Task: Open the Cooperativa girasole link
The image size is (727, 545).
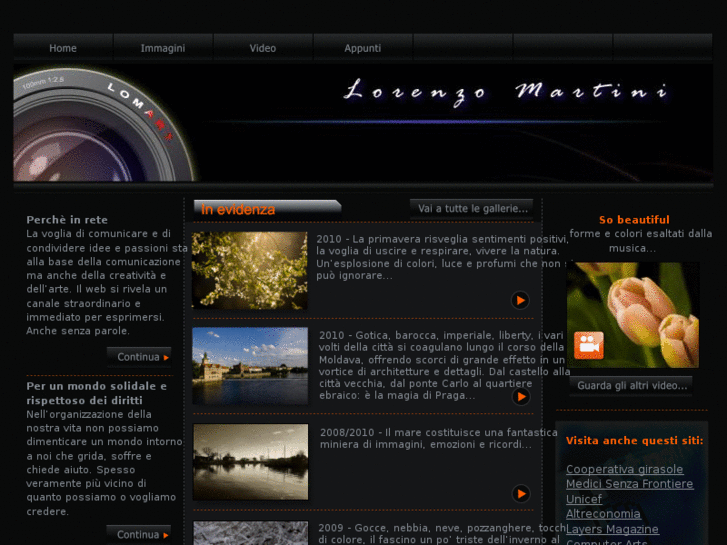Action: [625, 469]
